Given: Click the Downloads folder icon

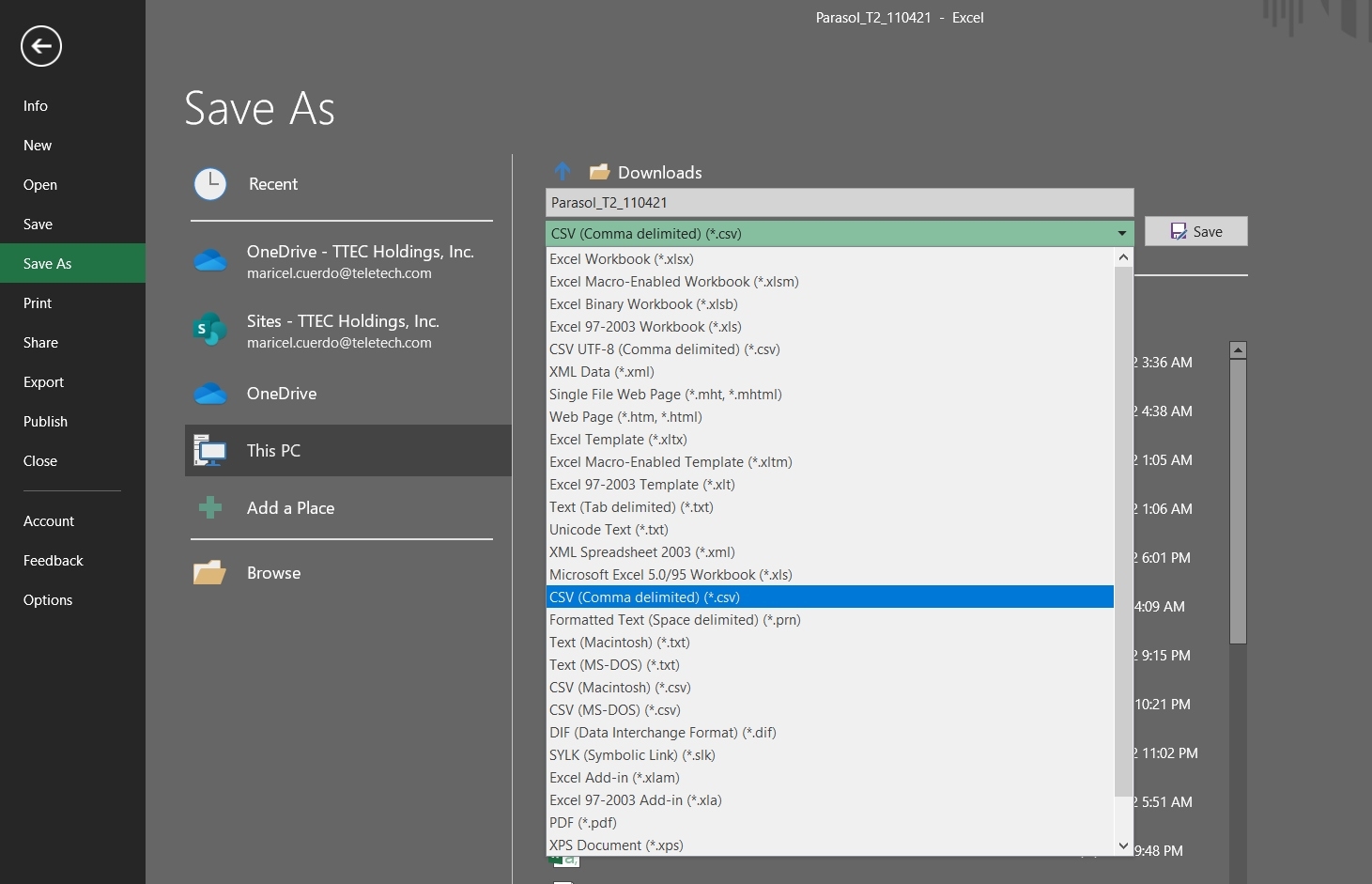Looking at the screenshot, I should tap(599, 172).
